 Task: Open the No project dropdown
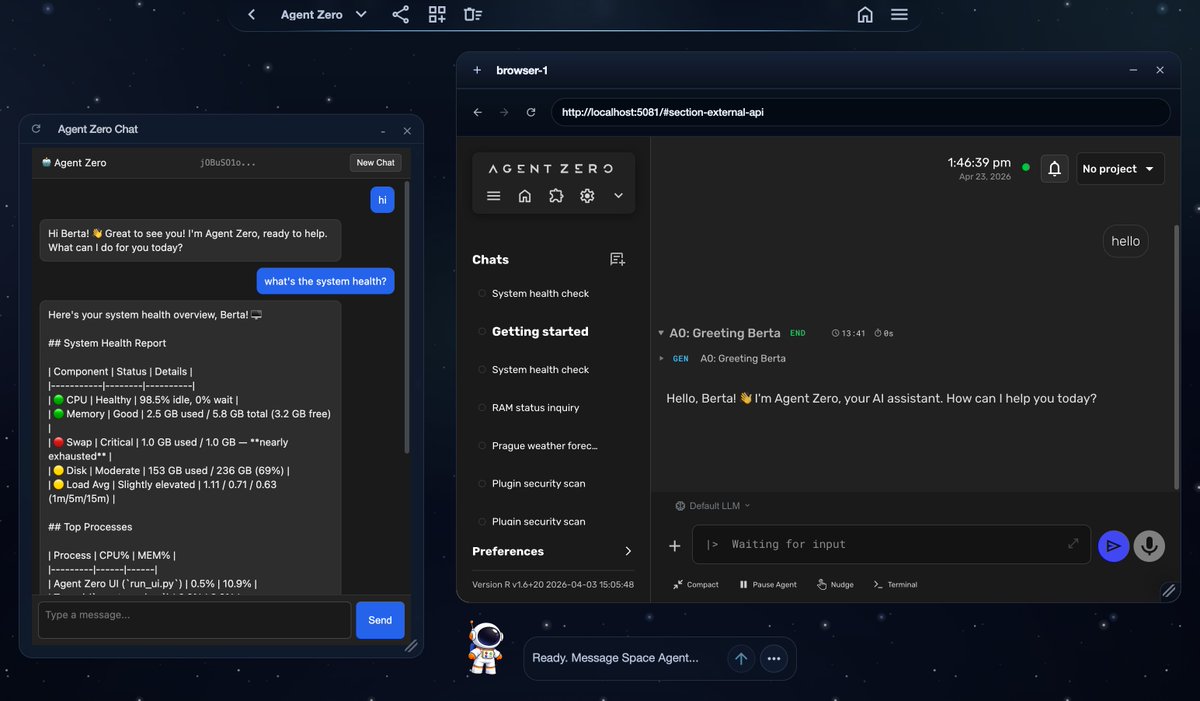[1120, 169]
